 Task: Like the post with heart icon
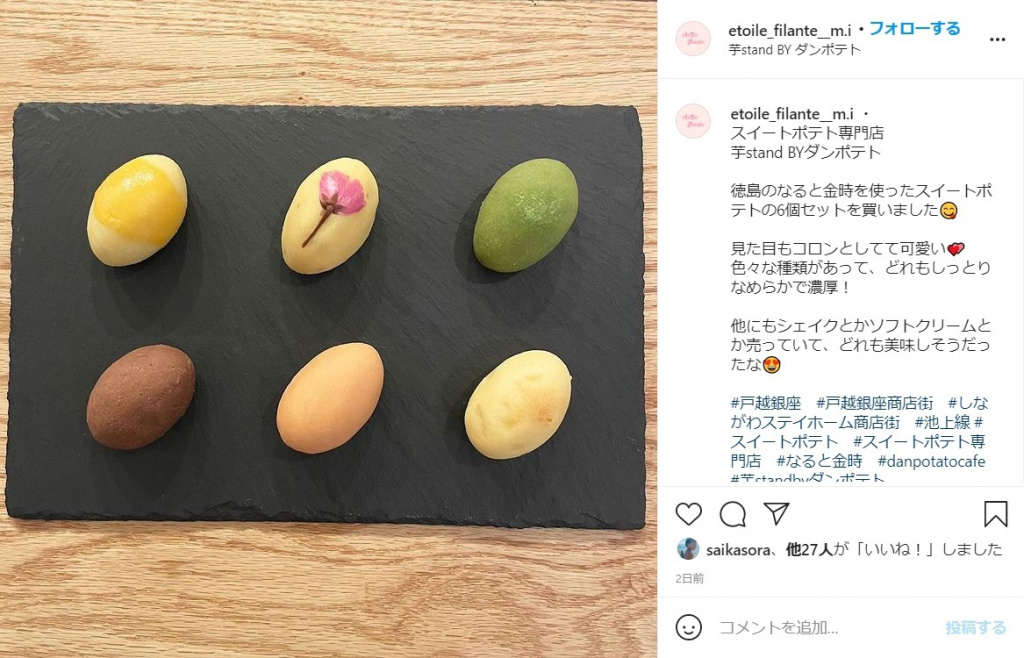(x=688, y=514)
